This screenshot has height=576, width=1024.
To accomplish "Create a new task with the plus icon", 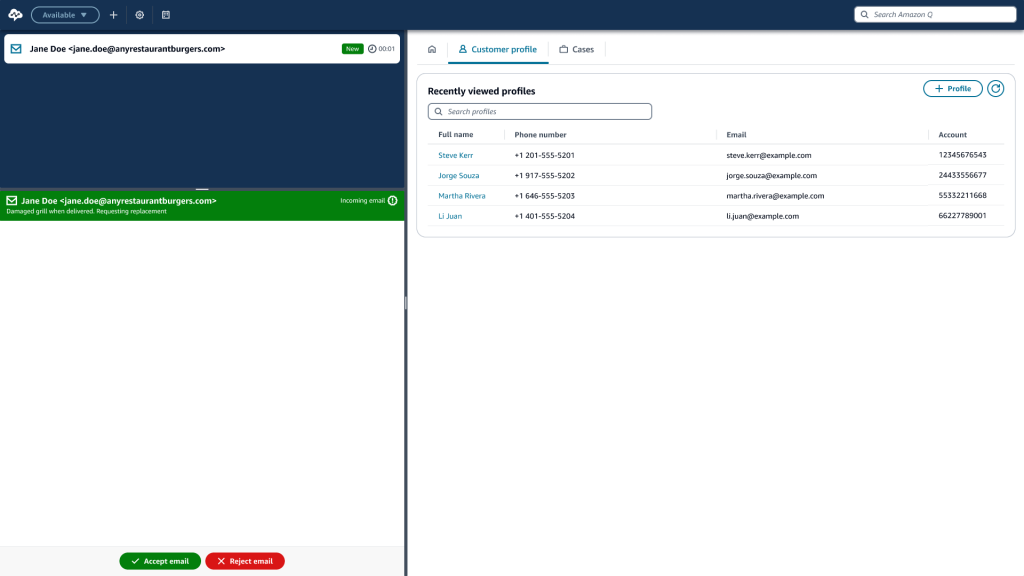I will pyautogui.click(x=113, y=14).
